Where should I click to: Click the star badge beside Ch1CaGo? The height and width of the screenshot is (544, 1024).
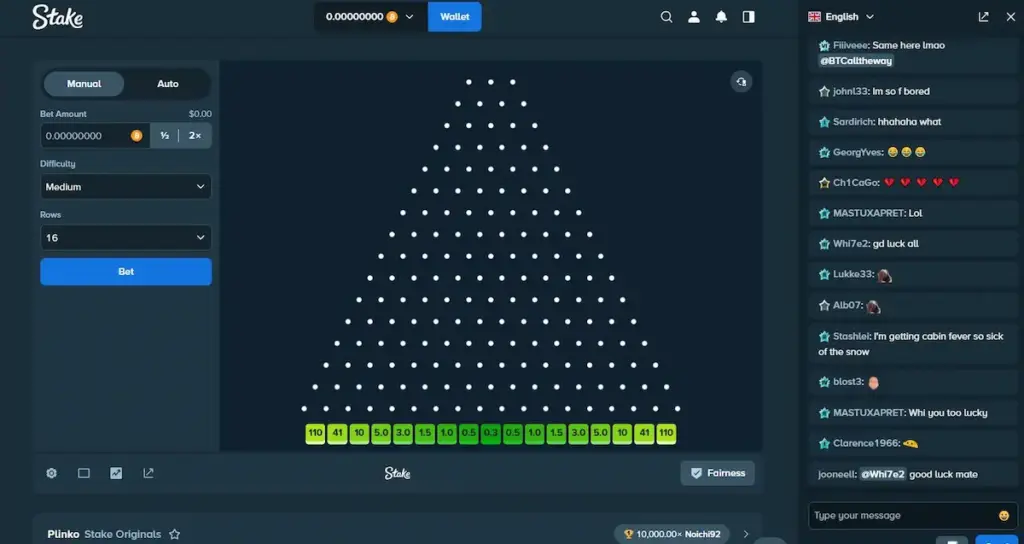pyautogui.click(x=824, y=183)
